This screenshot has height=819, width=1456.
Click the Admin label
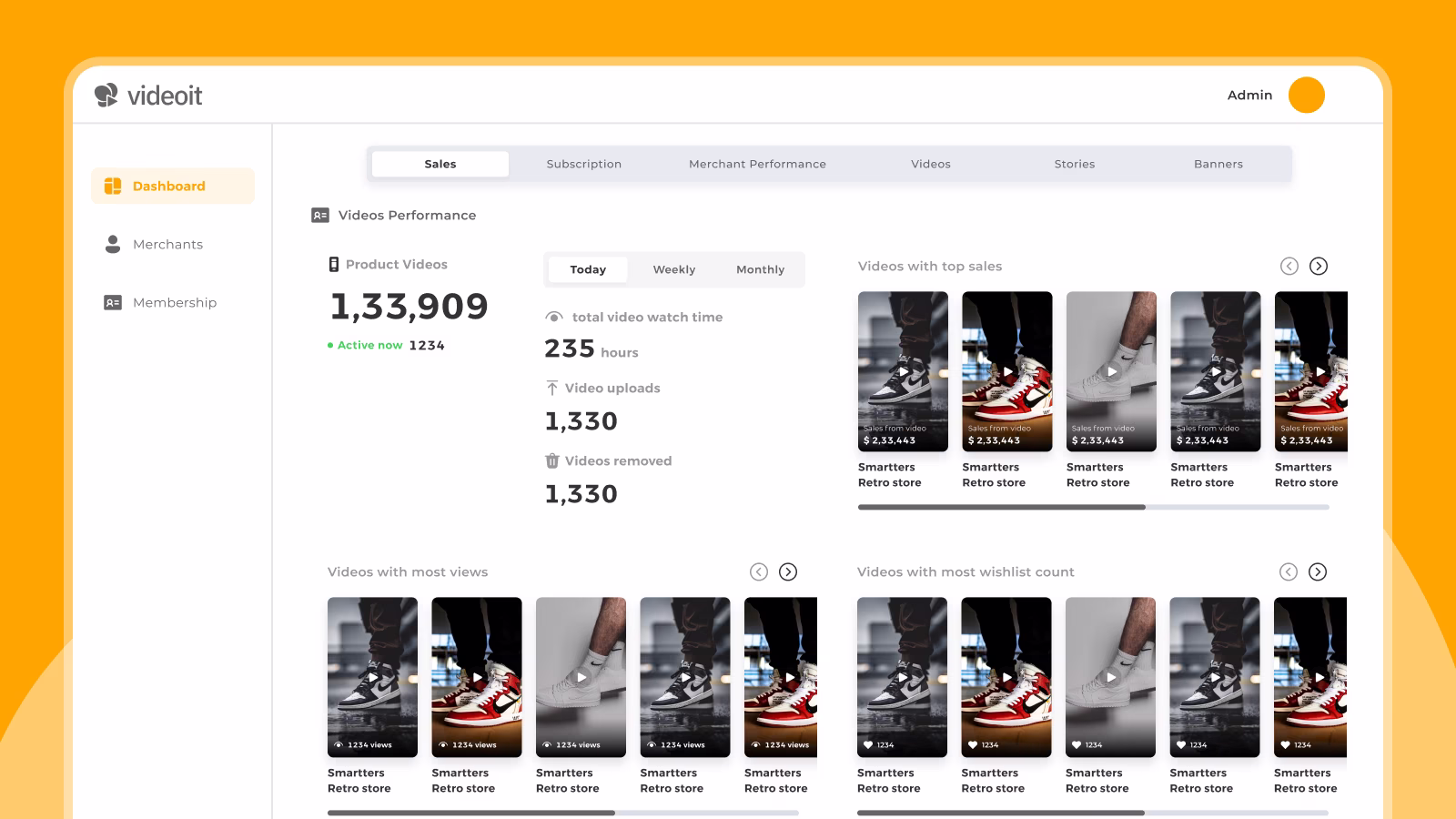coord(1249,95)
